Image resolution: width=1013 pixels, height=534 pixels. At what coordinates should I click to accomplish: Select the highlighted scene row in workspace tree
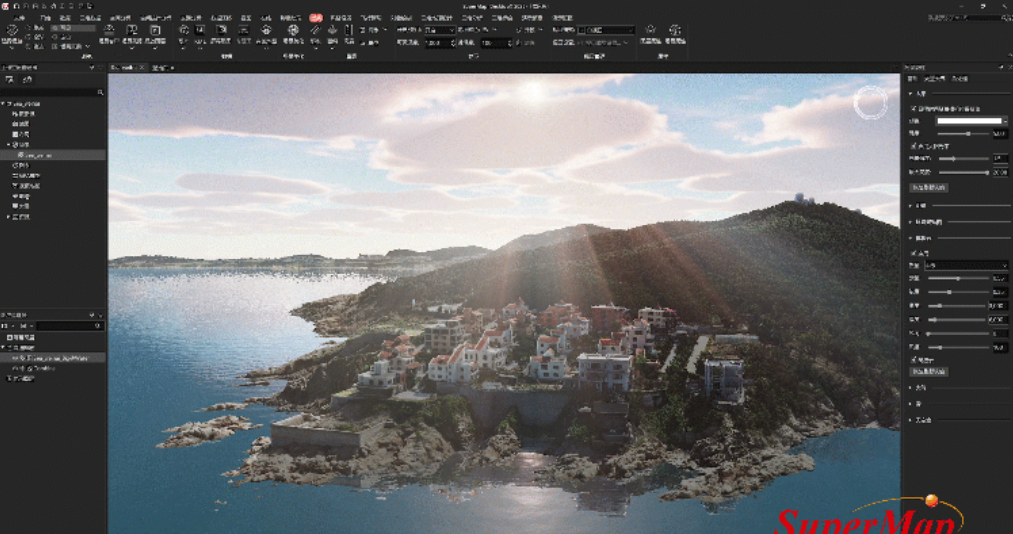(x=53, y=155)
